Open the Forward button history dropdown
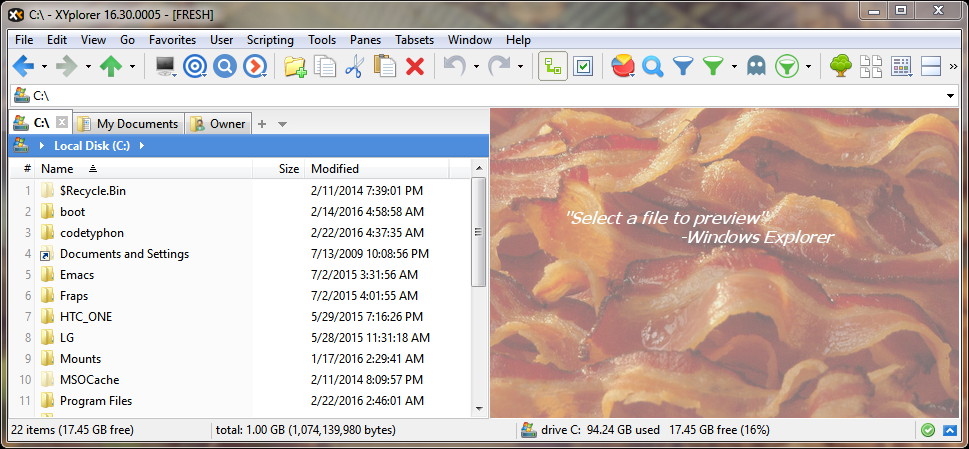969x449 pixels. click(x=88, y=66)
